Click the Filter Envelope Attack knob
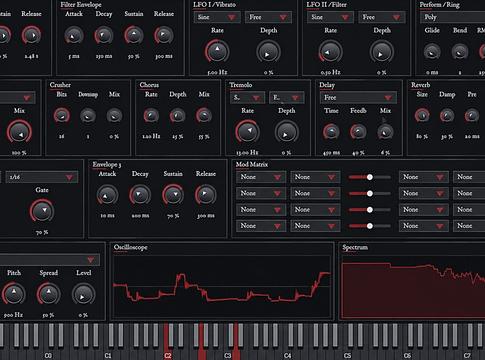Image resolution: width=485 pixels, height=360 pixels. [x=74, y=36]
